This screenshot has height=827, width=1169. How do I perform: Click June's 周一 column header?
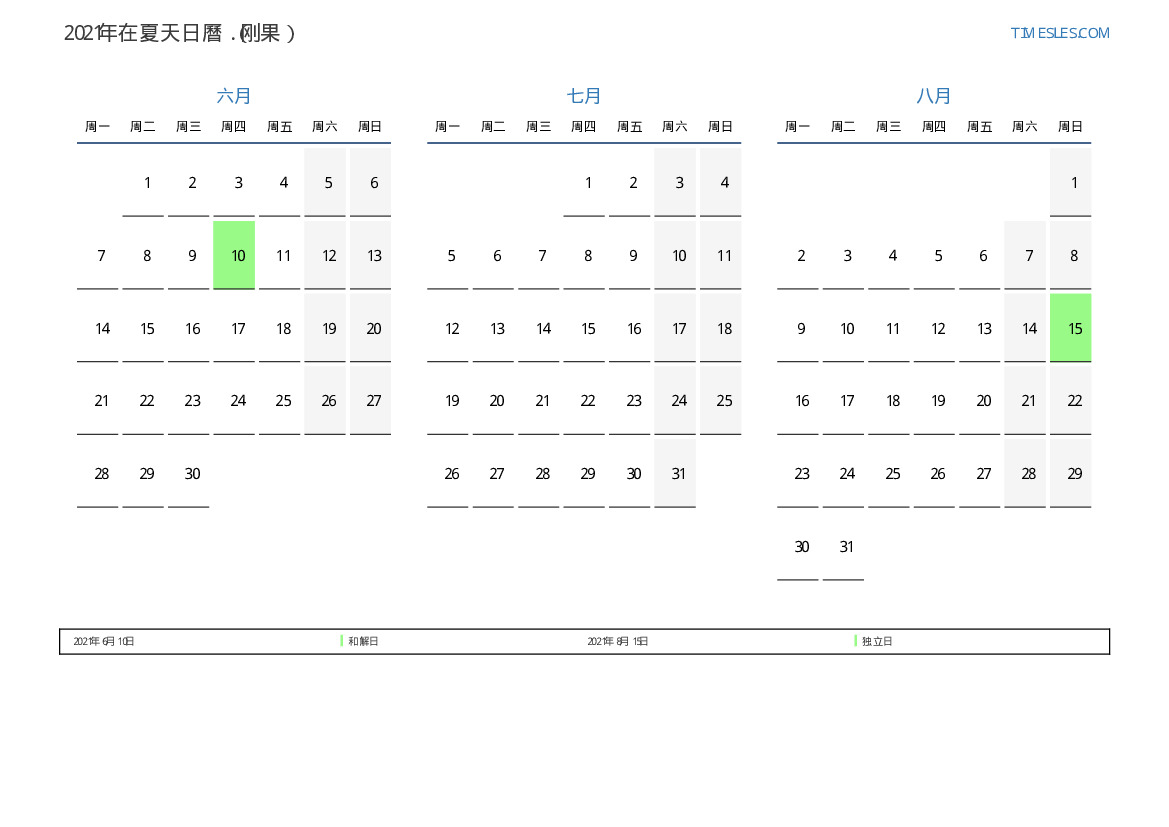coord(97,127)
